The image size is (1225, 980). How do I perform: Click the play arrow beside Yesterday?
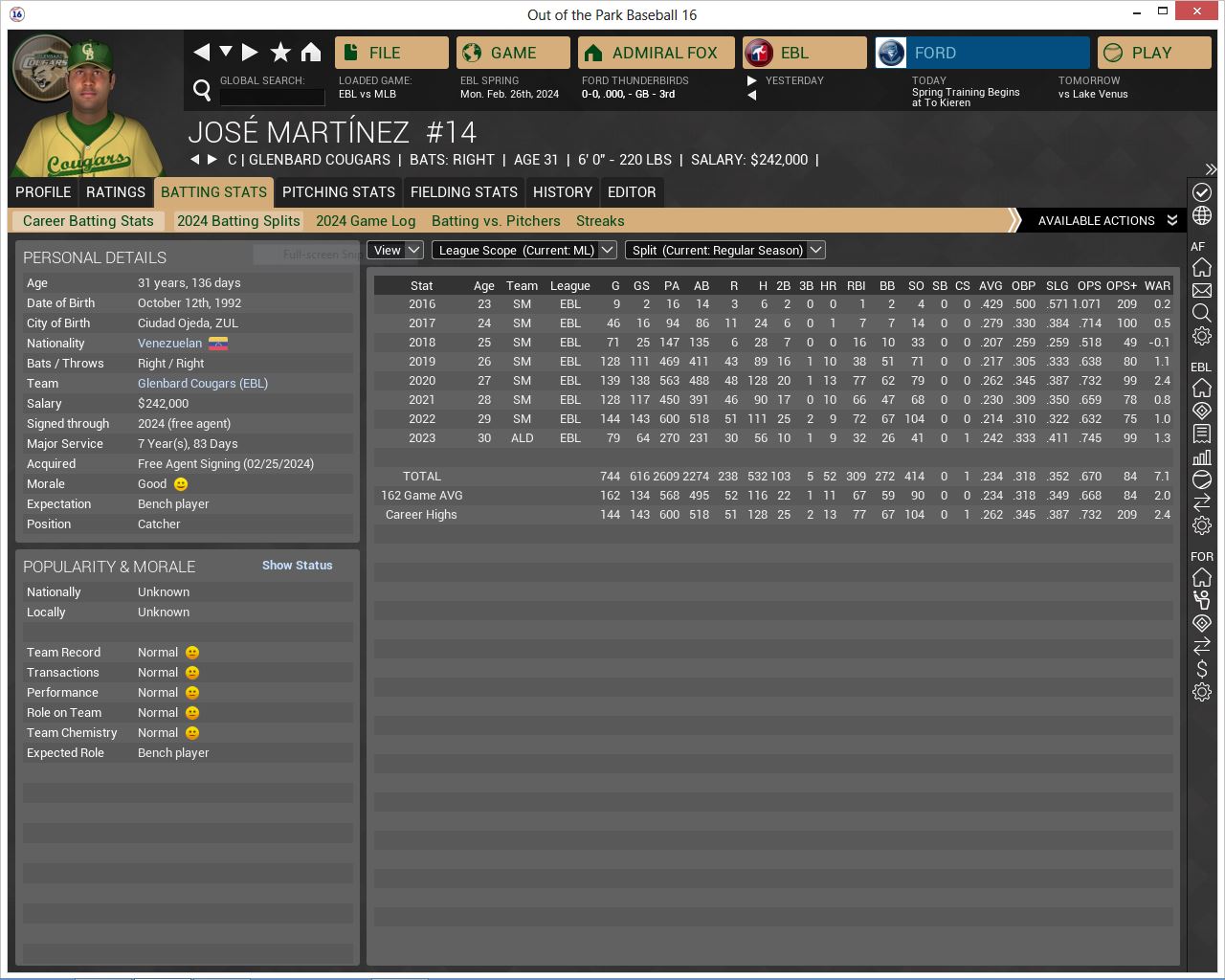click(x=752, y=81)
